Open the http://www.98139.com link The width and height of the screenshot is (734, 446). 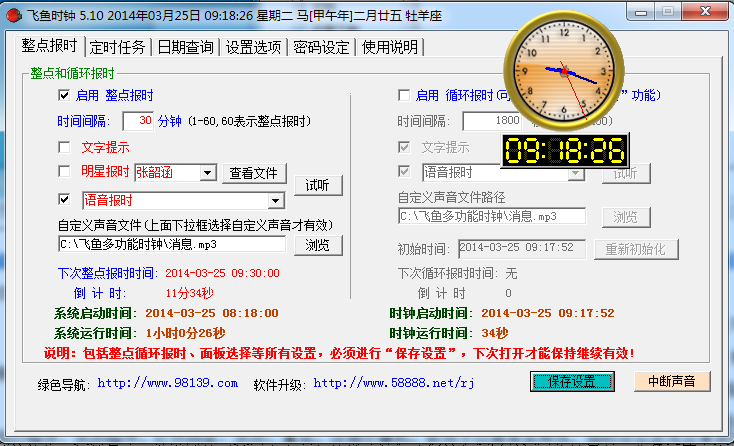(x=168, y=383)
